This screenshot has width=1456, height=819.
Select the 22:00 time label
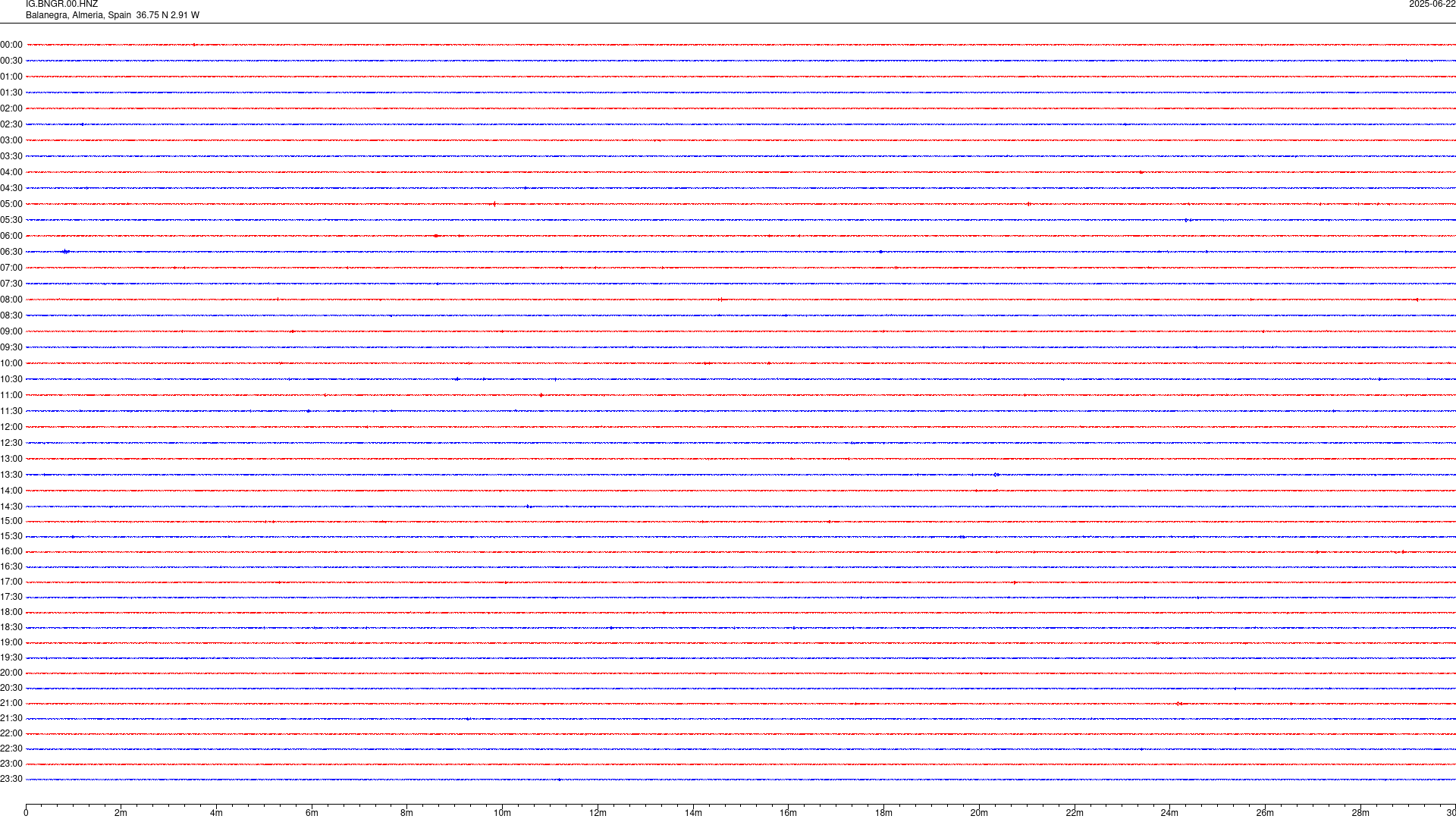point(11,733)
